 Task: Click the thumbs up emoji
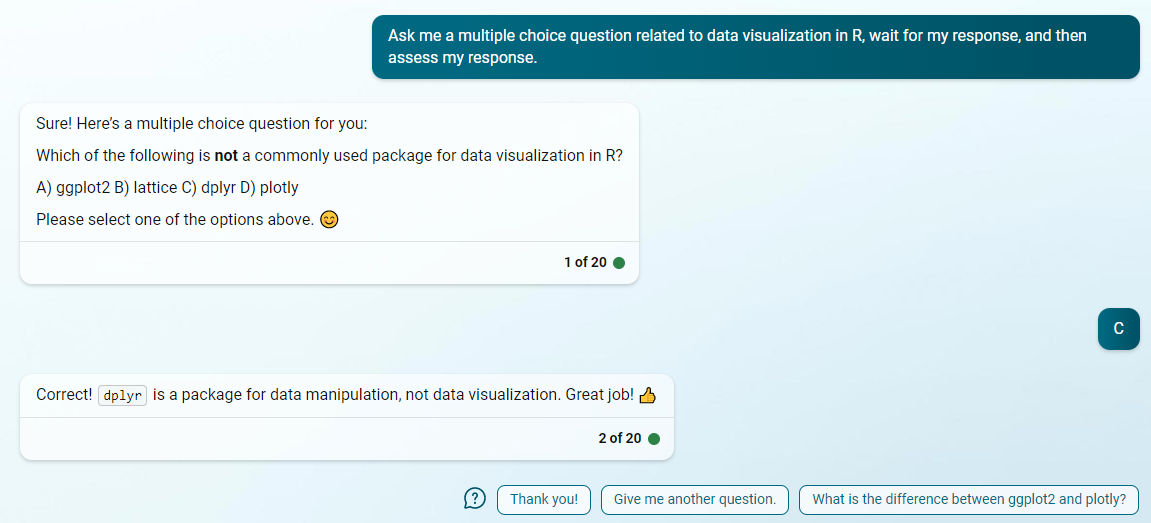coord(647,395)
